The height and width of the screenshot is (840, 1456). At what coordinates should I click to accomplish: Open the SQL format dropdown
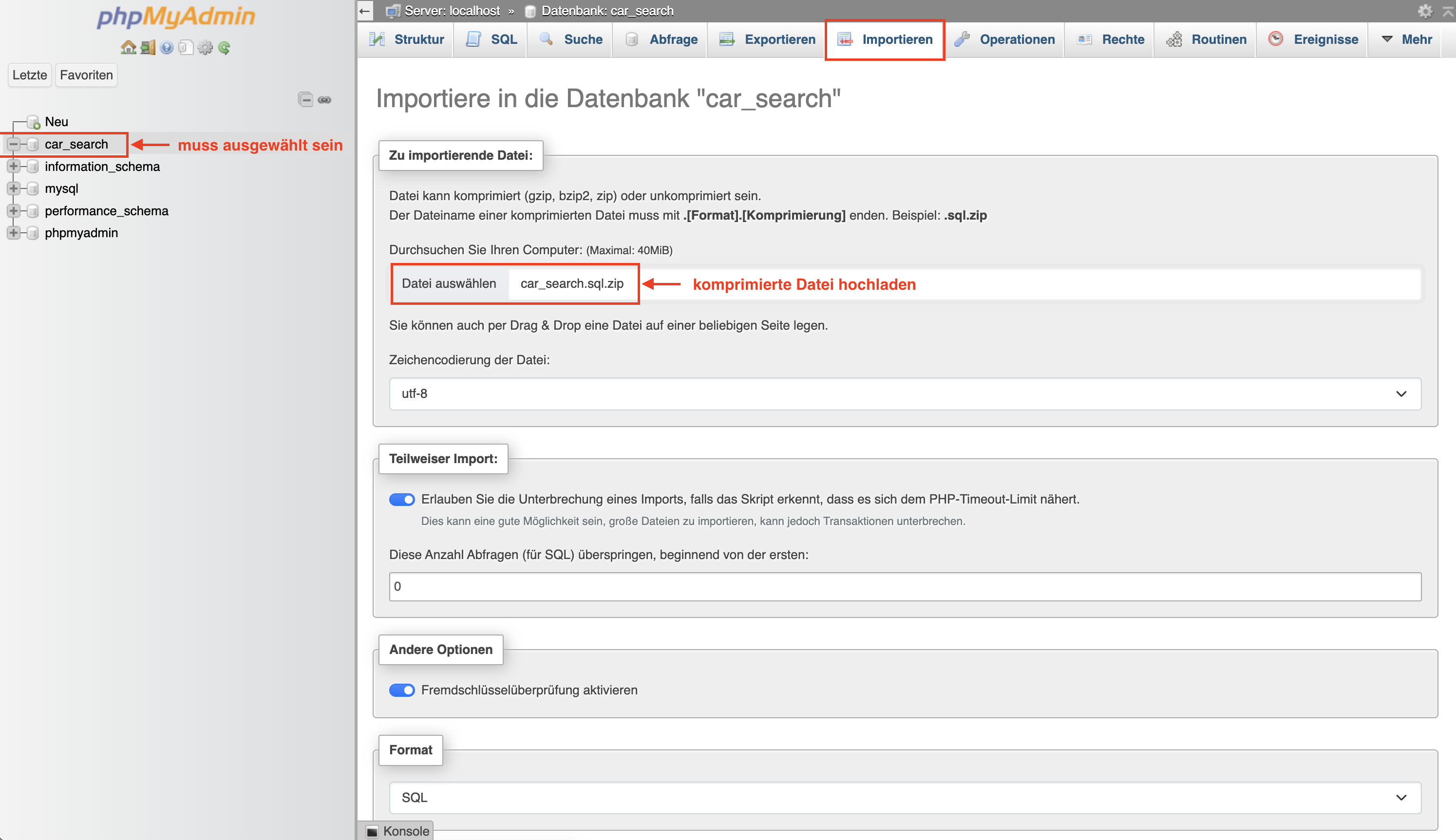pos(904,797)
